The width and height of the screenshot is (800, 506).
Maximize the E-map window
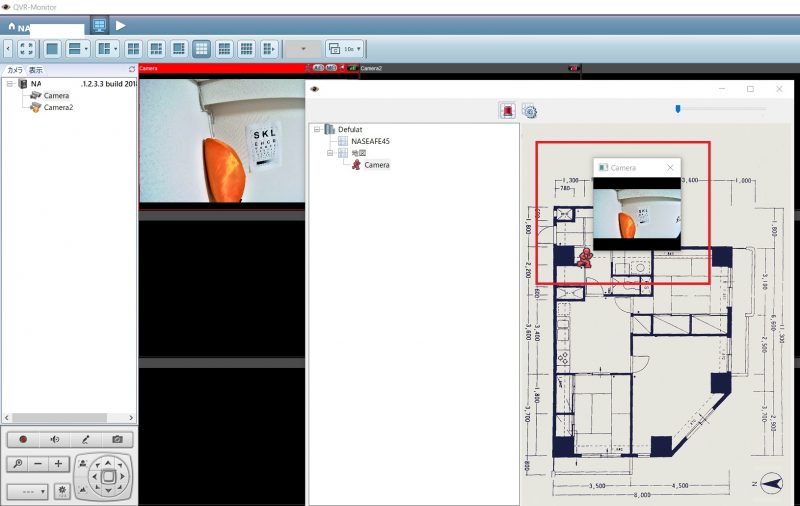[x=750, y=89]
